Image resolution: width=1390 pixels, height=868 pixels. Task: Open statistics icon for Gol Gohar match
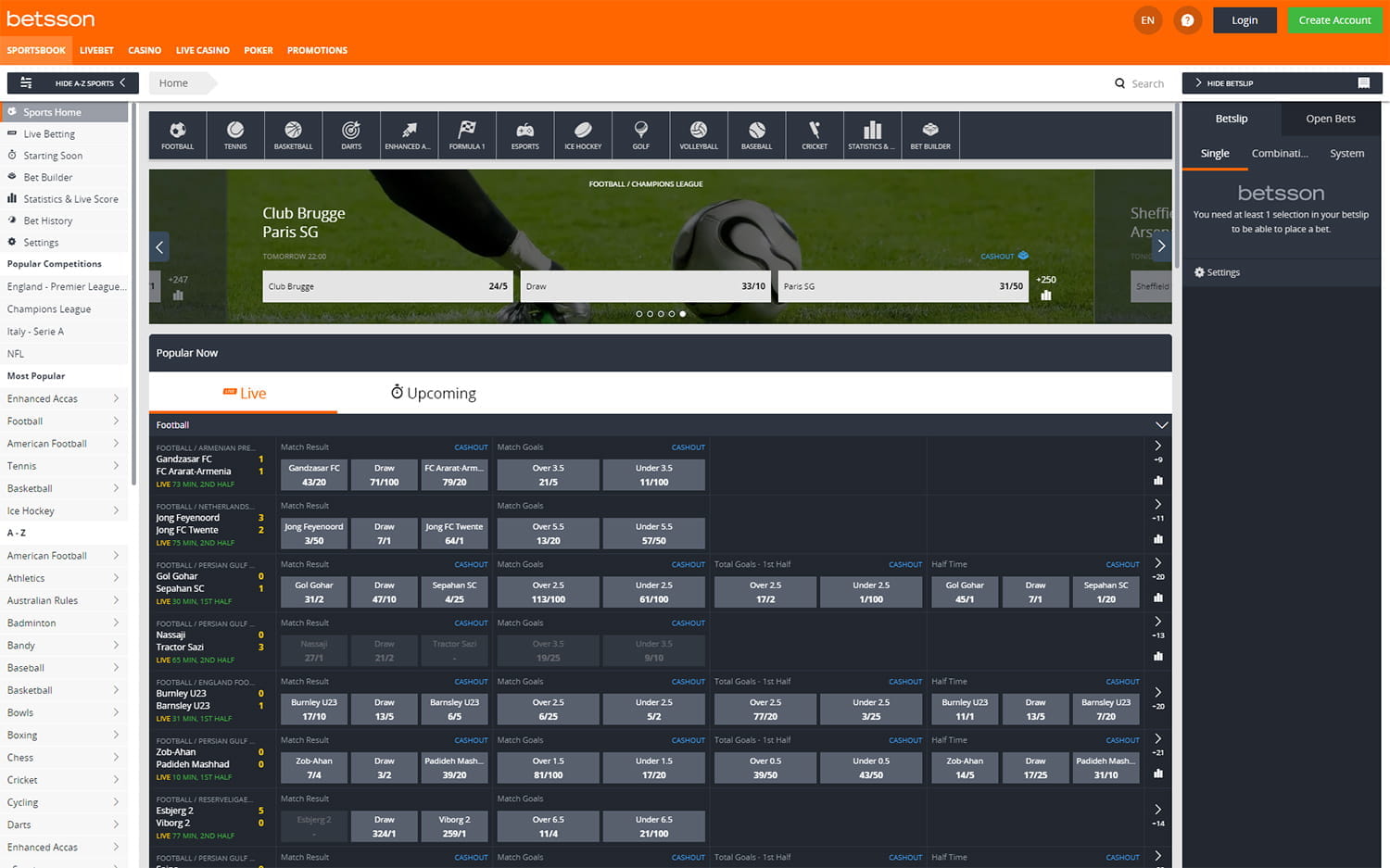[1158, 597]
